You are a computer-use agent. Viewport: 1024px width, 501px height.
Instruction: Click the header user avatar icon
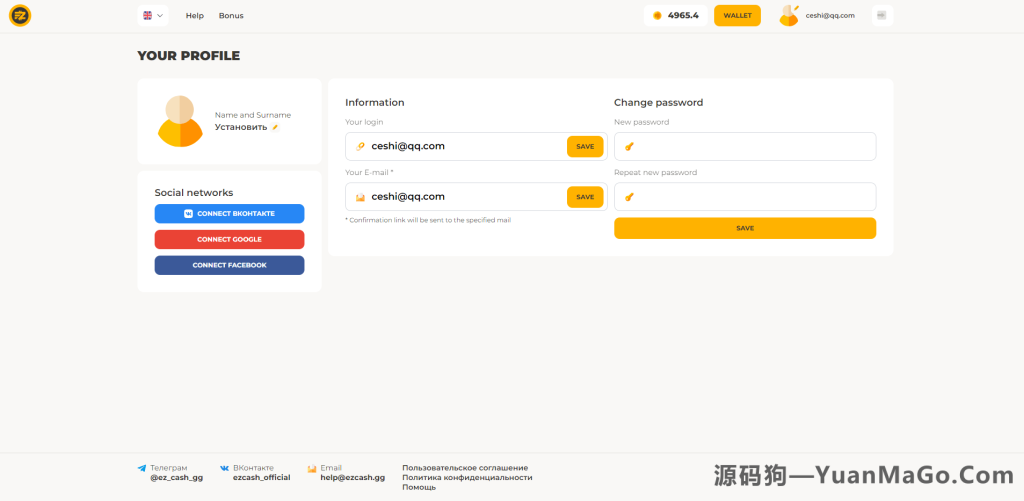[789, 16]
